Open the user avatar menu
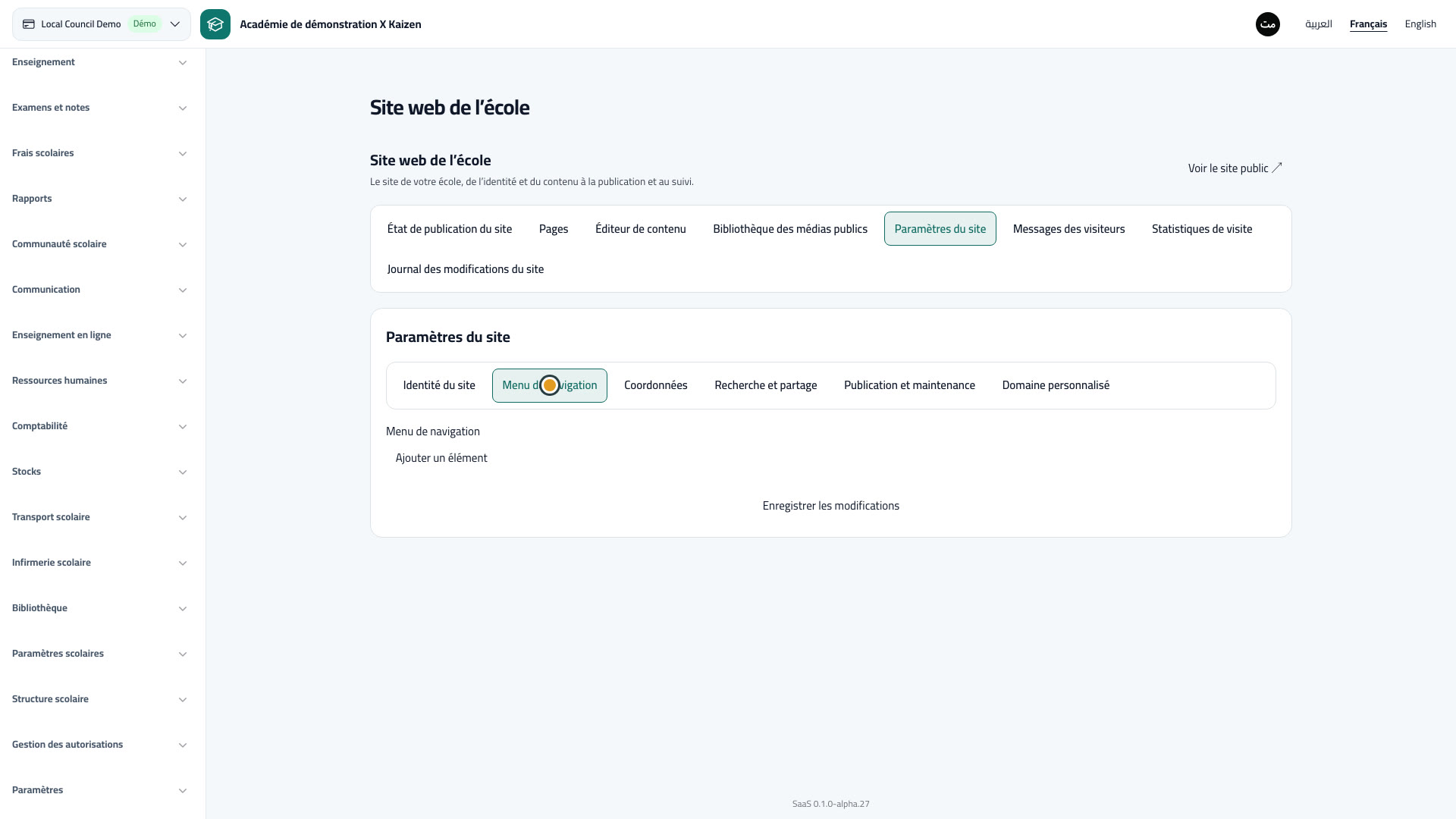 point(1268,24)
